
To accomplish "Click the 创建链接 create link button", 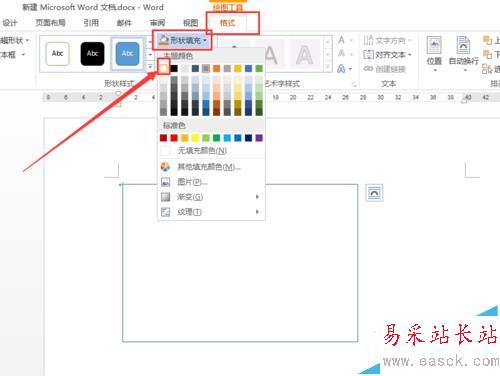I will 384,69.
